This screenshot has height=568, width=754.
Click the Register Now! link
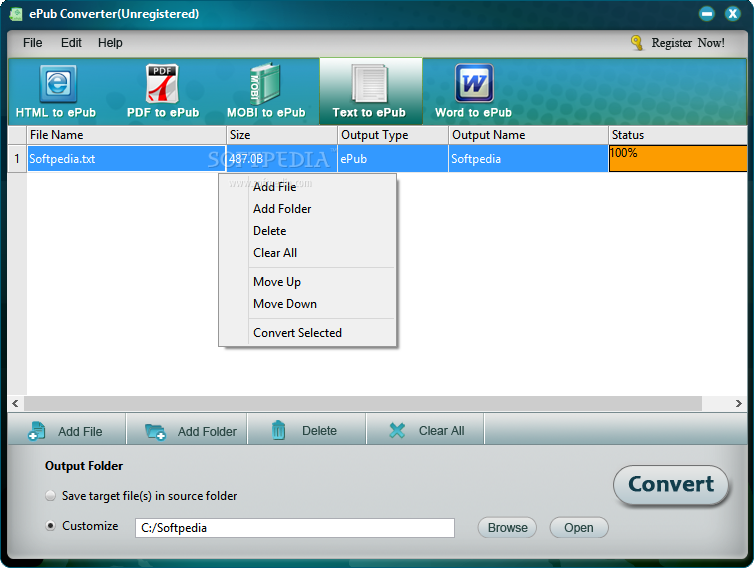click(688, 43)
